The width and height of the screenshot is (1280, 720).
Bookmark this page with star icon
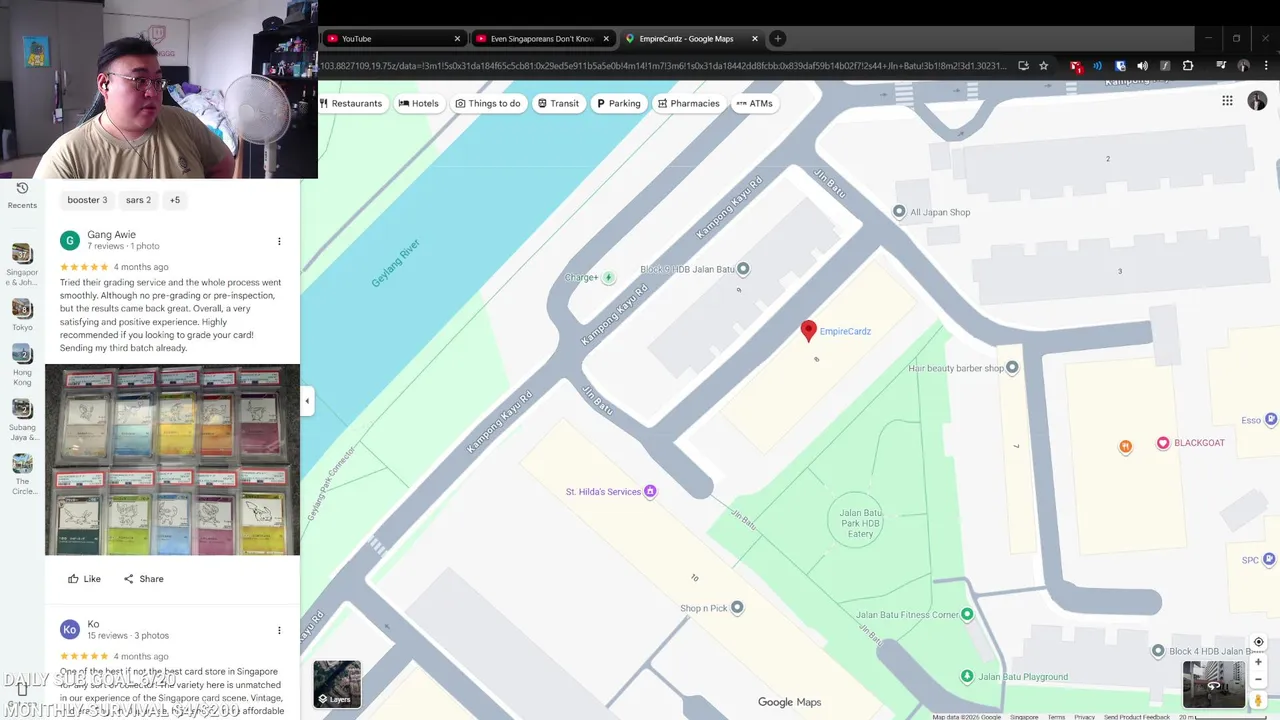click(x=1044, y=66)
